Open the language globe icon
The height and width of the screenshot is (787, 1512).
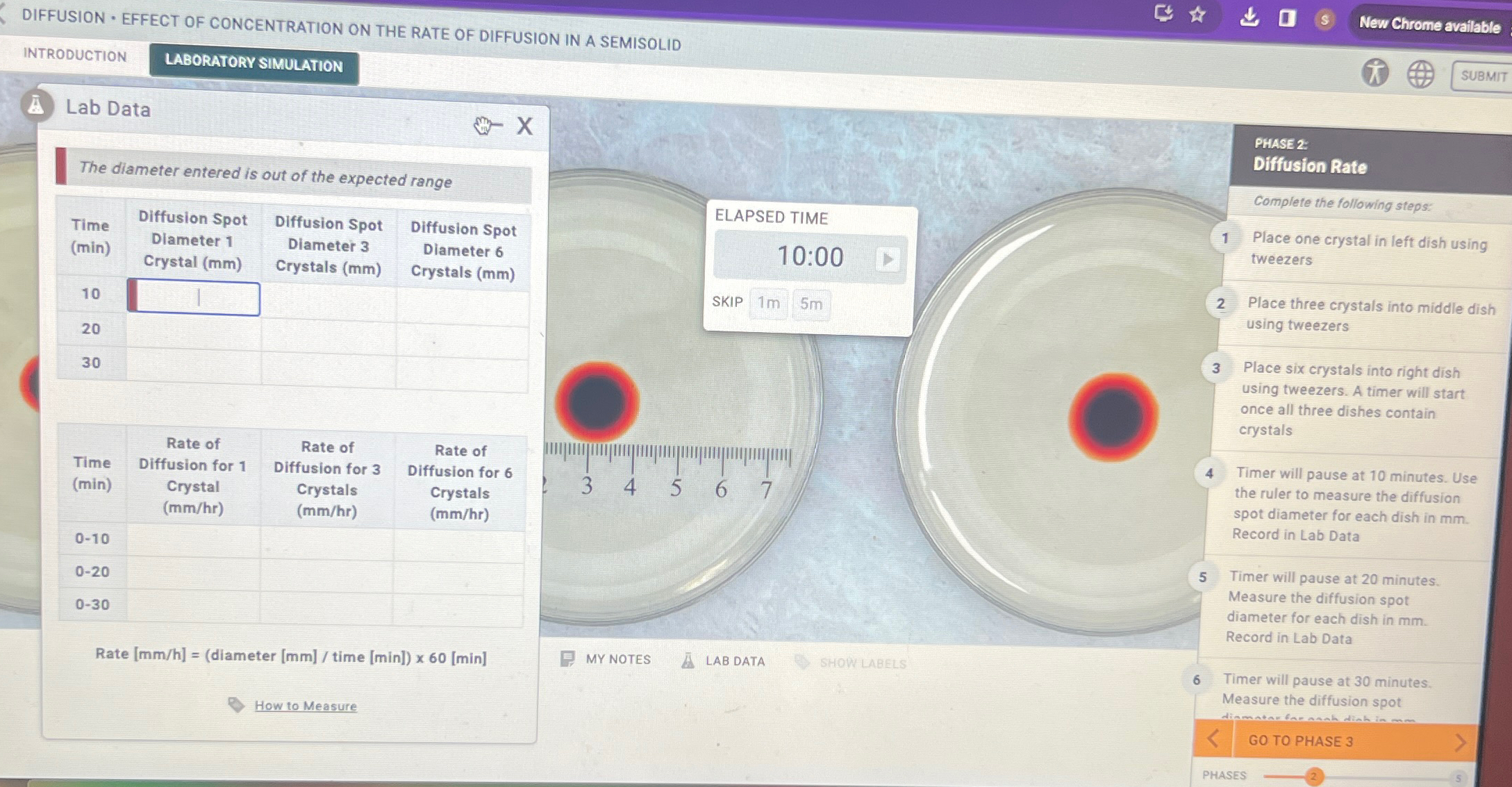pyautogui.click(x=1420, y=74)
